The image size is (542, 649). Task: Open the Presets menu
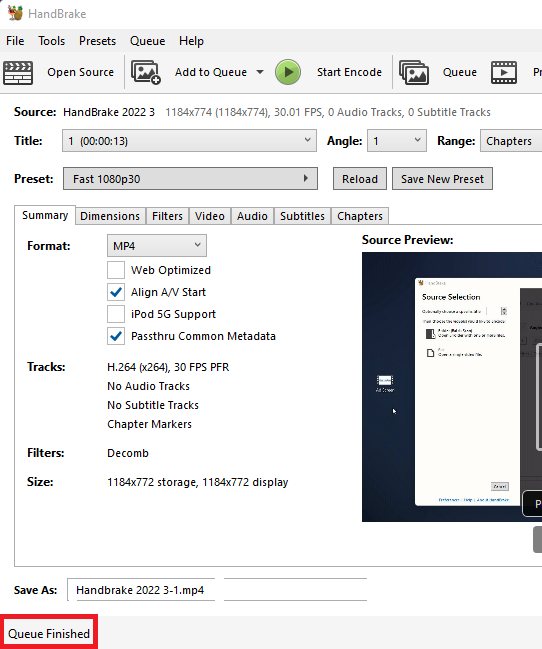97,41
